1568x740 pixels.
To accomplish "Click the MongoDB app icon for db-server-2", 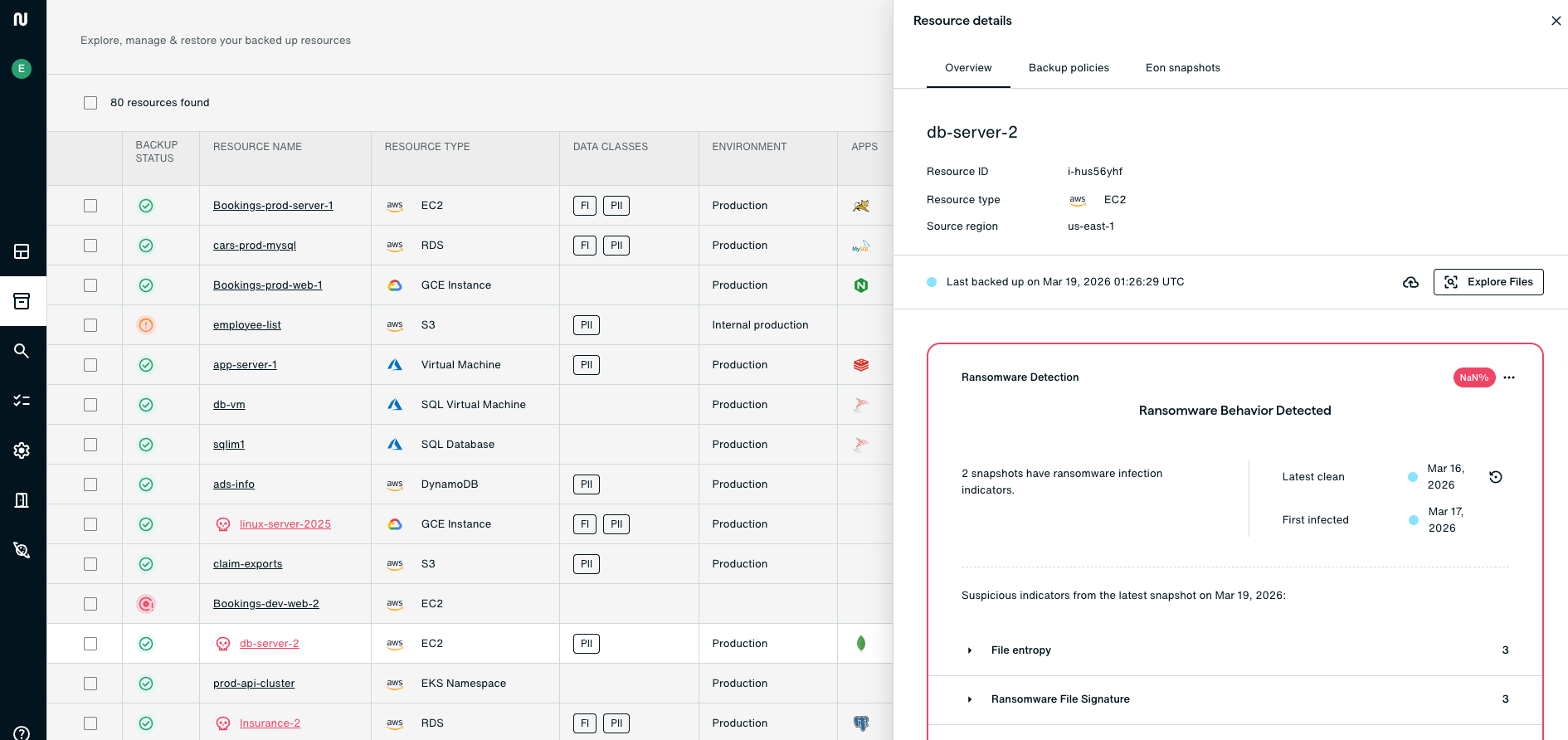I will point(861,644).
